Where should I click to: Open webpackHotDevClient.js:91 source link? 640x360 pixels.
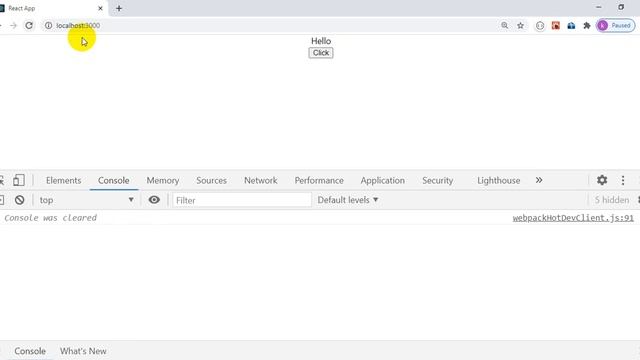pyautogui.click(x=573, y=218)
